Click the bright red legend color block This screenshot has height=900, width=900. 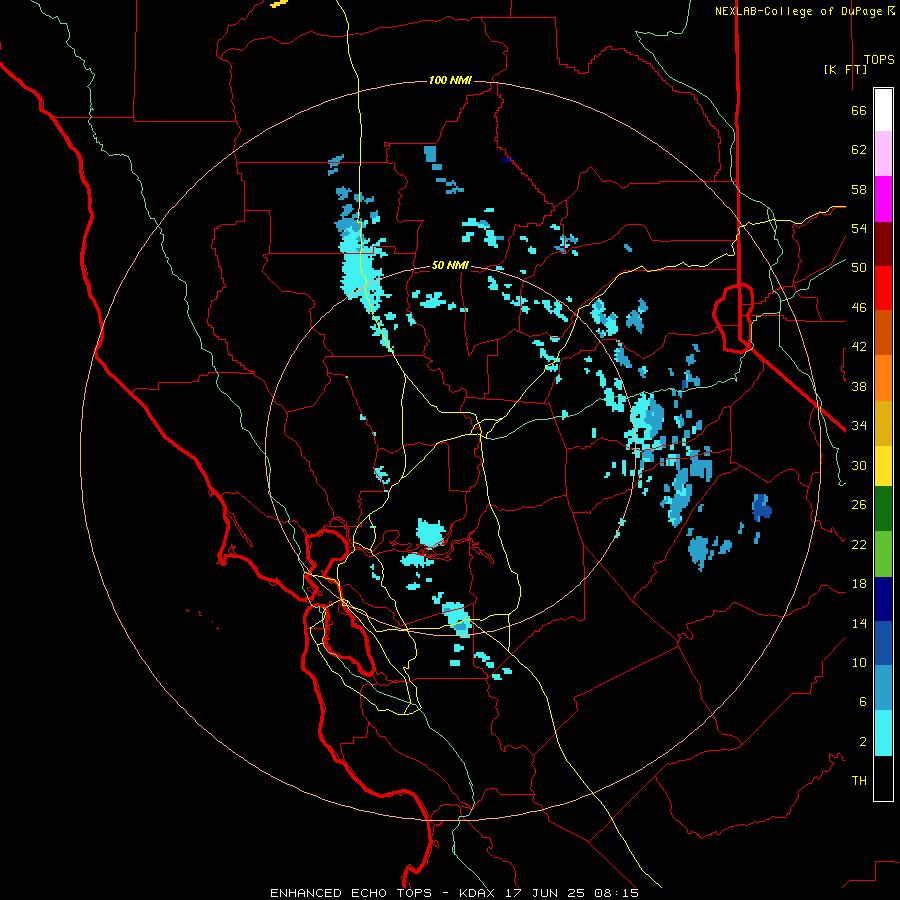(883, 288)
